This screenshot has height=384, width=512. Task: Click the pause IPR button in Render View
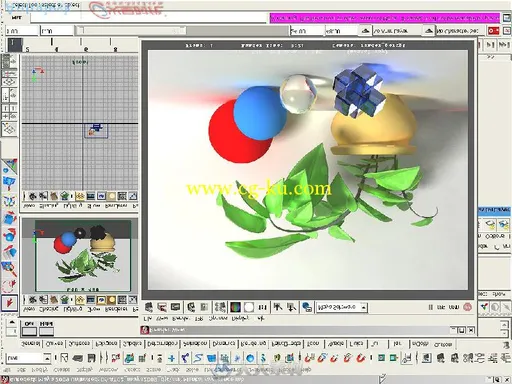tap(431, 307)
